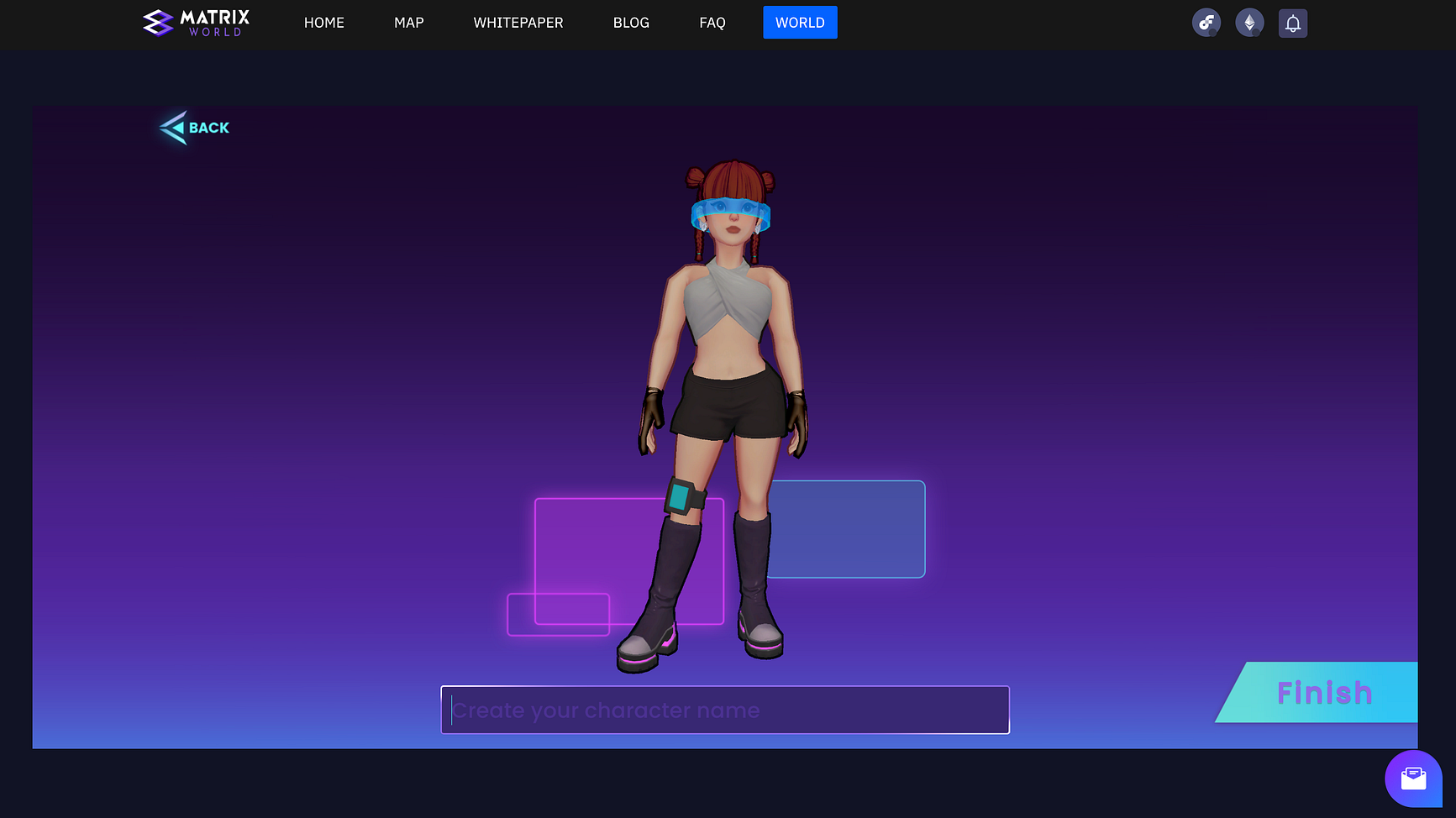The image size is (1456, 818).
Task: Open the notifications bell
Action: [x=1292, y=23]
